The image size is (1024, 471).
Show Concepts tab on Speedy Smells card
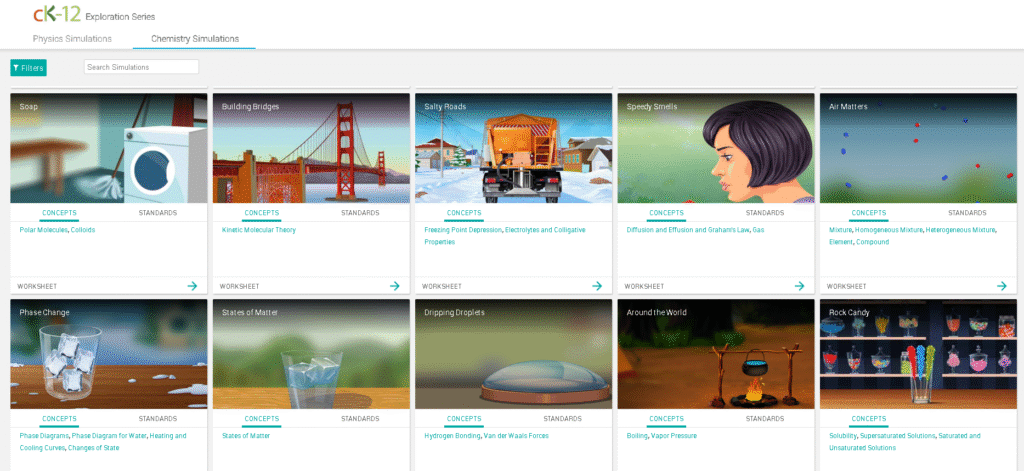pyautogui.click(x=667, y=213)
